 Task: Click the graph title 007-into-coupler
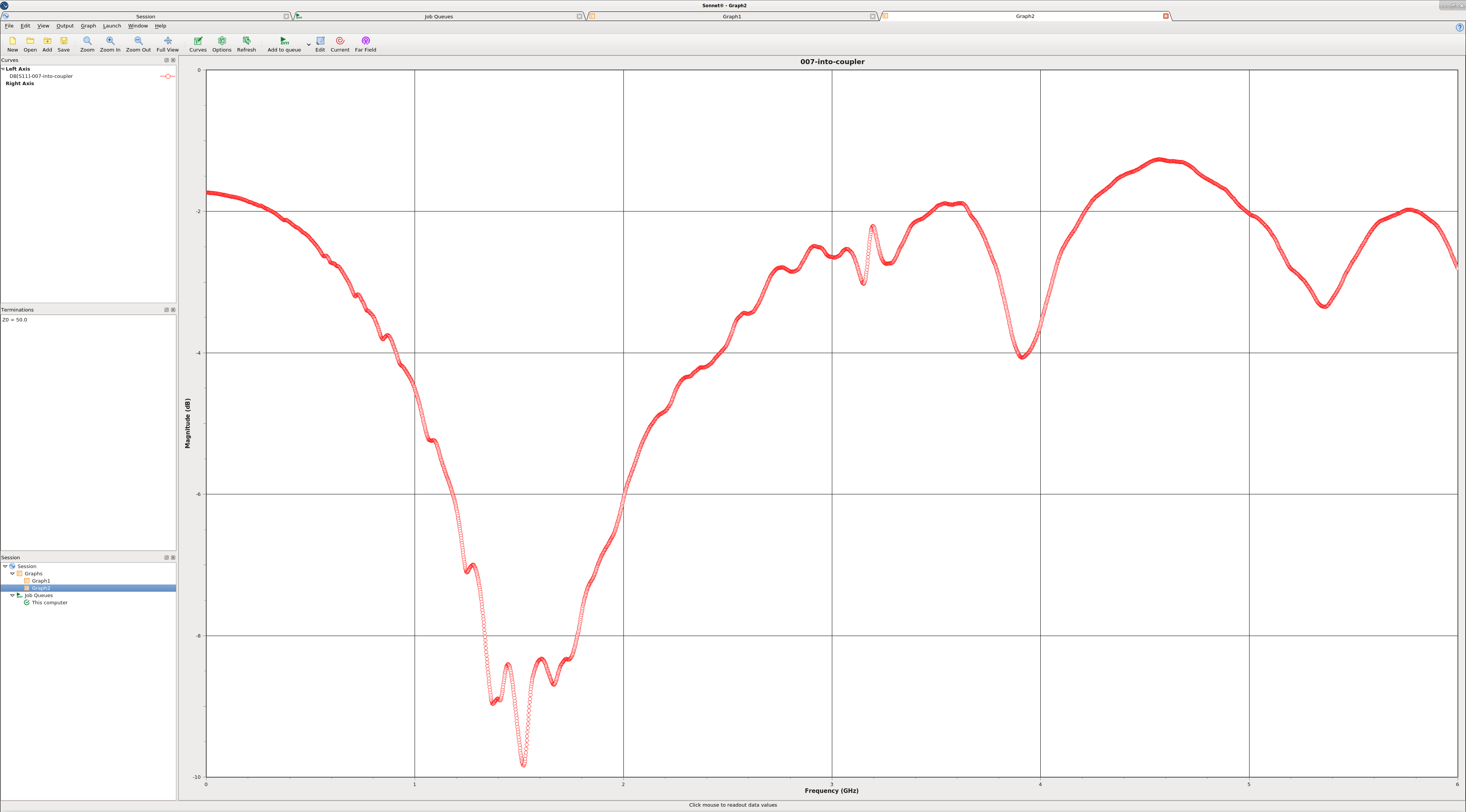(832, 61)
